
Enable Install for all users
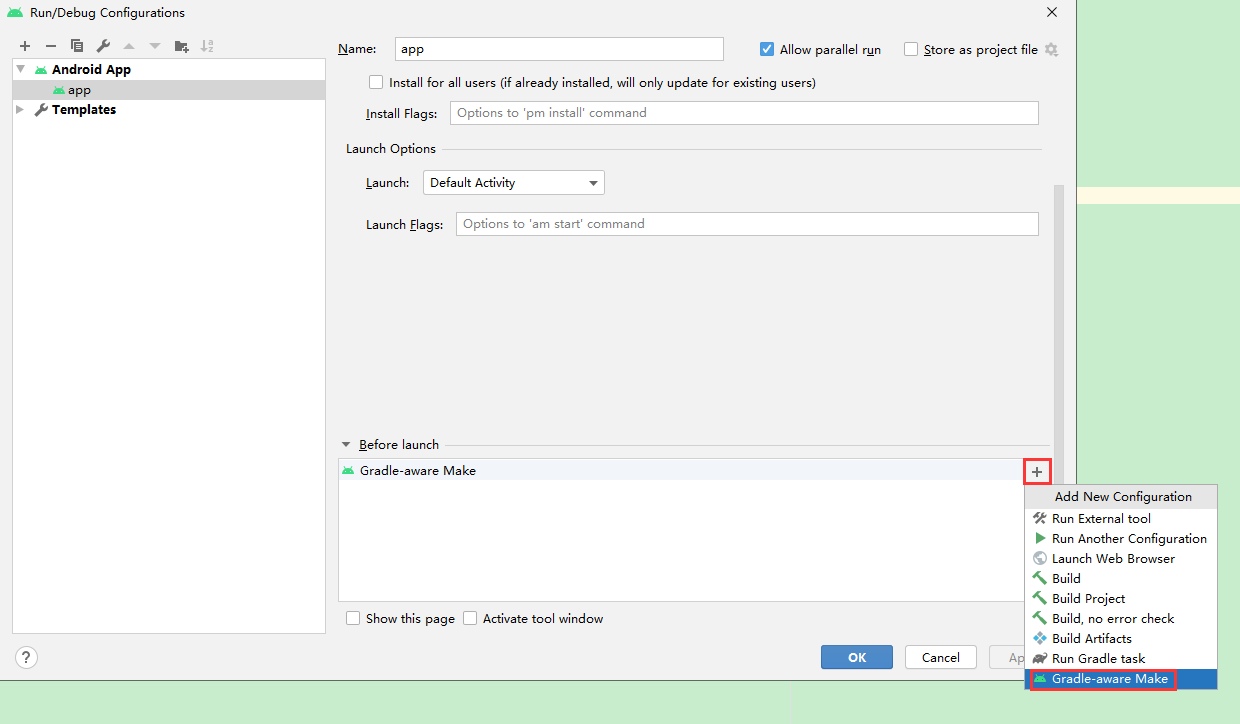tap(376, 82)
